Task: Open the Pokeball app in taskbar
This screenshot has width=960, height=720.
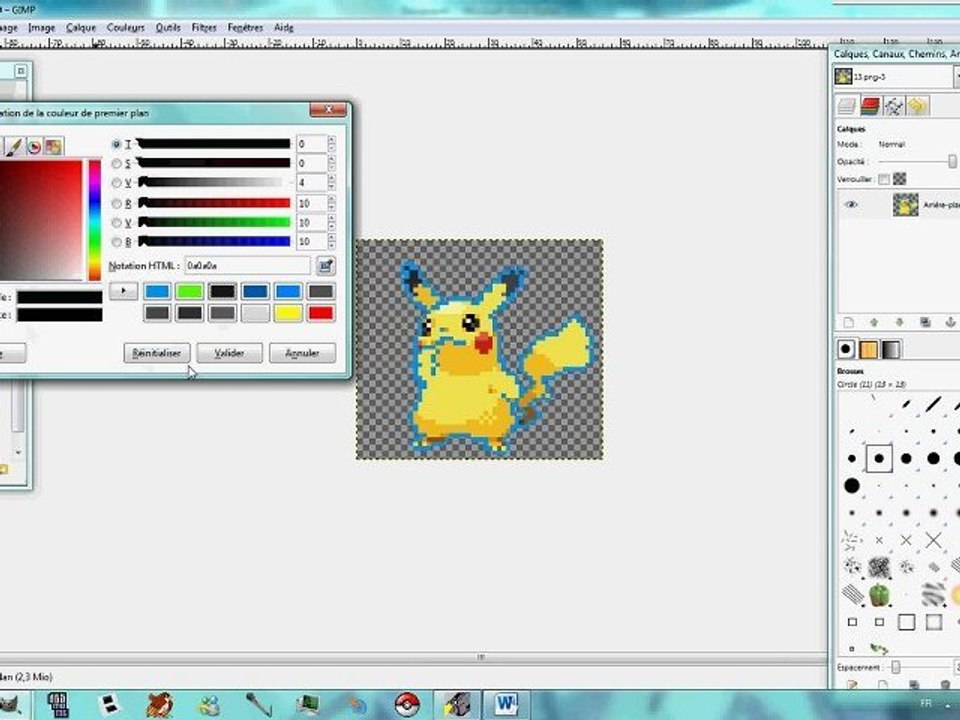Action: coord(407,704)
